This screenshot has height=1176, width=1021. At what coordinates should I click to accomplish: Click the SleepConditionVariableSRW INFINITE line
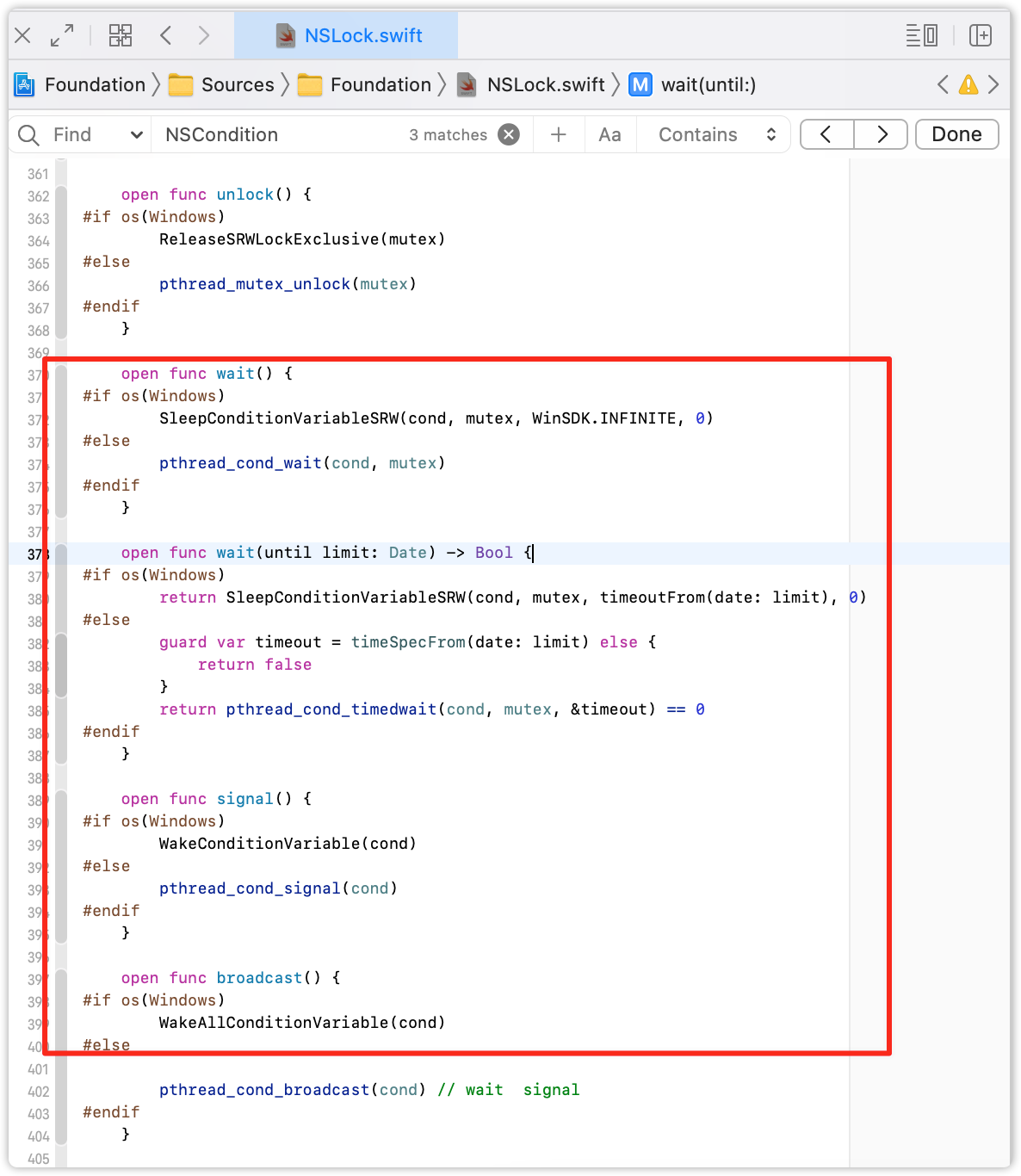point(436,418)
